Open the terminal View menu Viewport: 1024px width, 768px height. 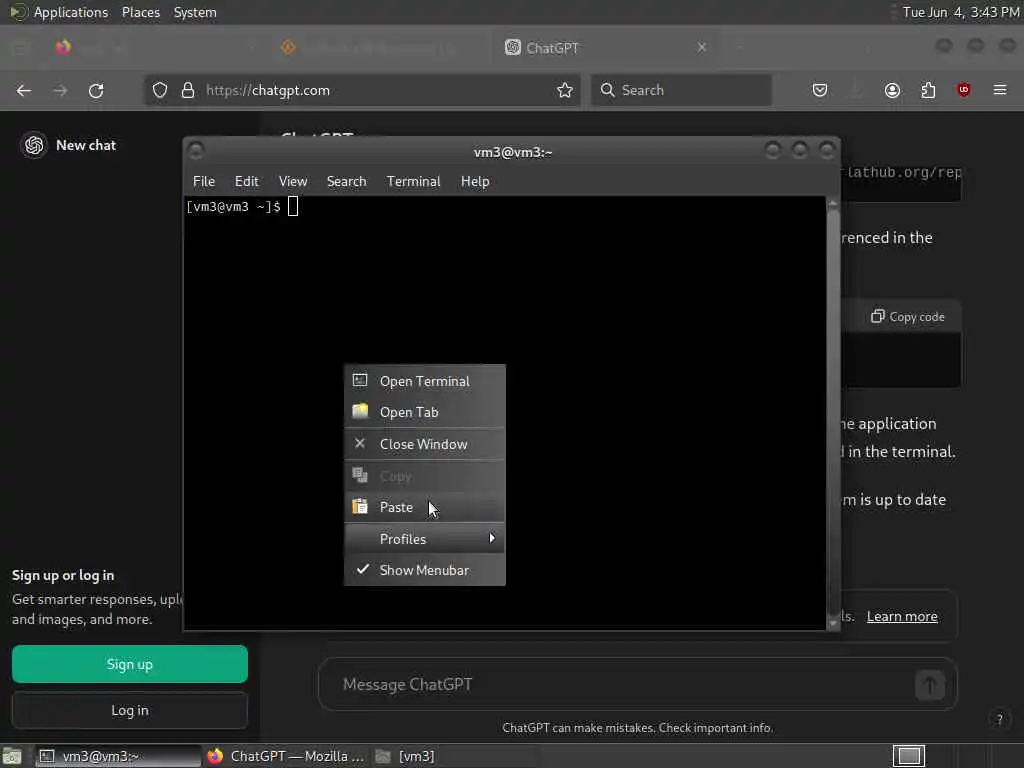click(x=293, y=182)
